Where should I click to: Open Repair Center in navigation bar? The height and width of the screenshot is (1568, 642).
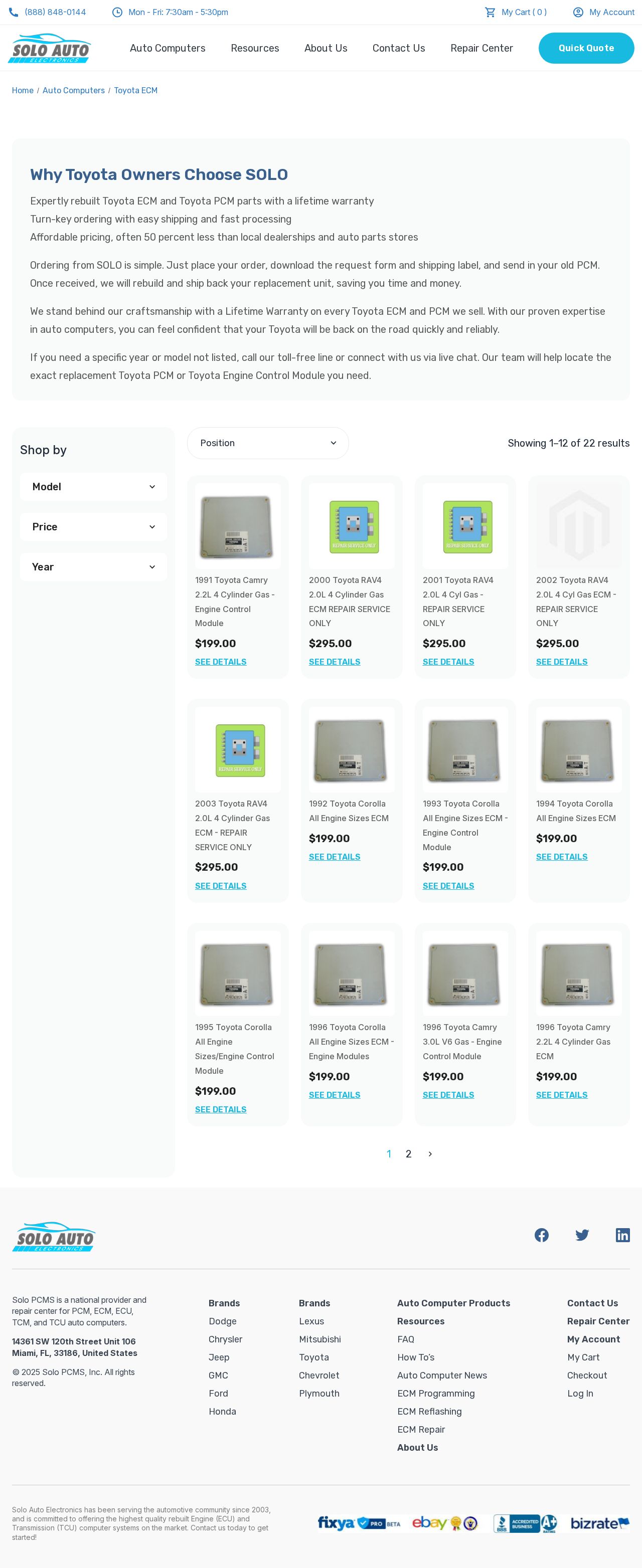click(482, 48)
